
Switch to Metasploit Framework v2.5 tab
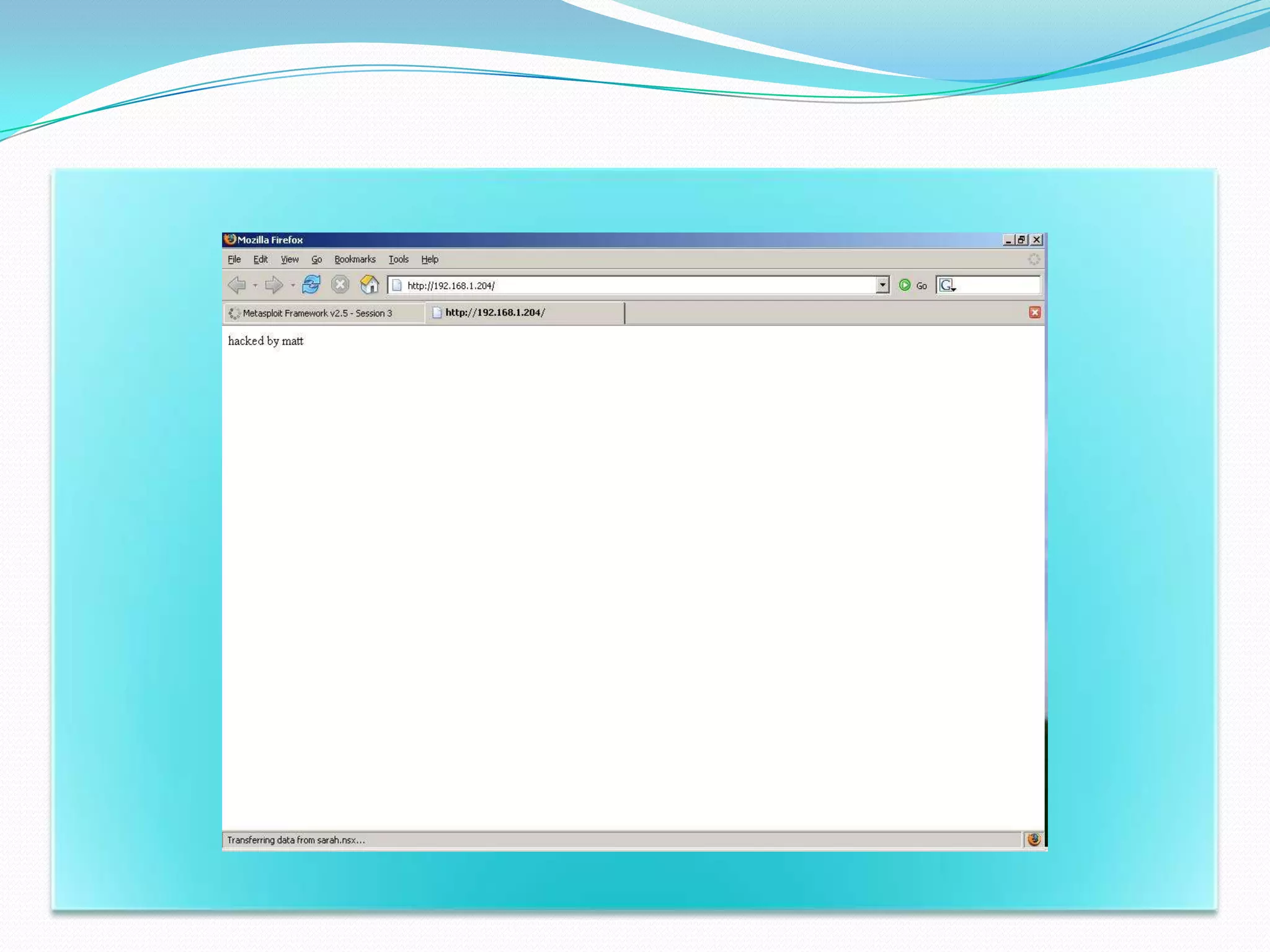coord(317,313)
